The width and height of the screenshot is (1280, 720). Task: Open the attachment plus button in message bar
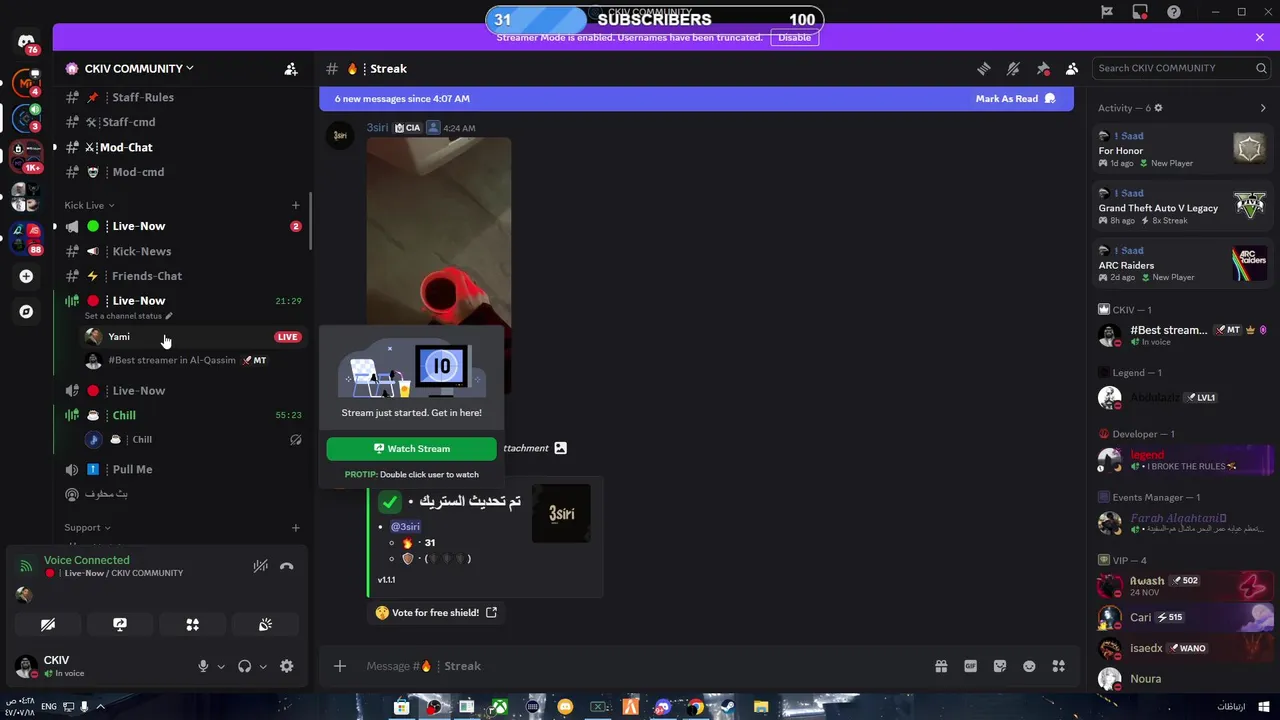[x=340, y=666]
